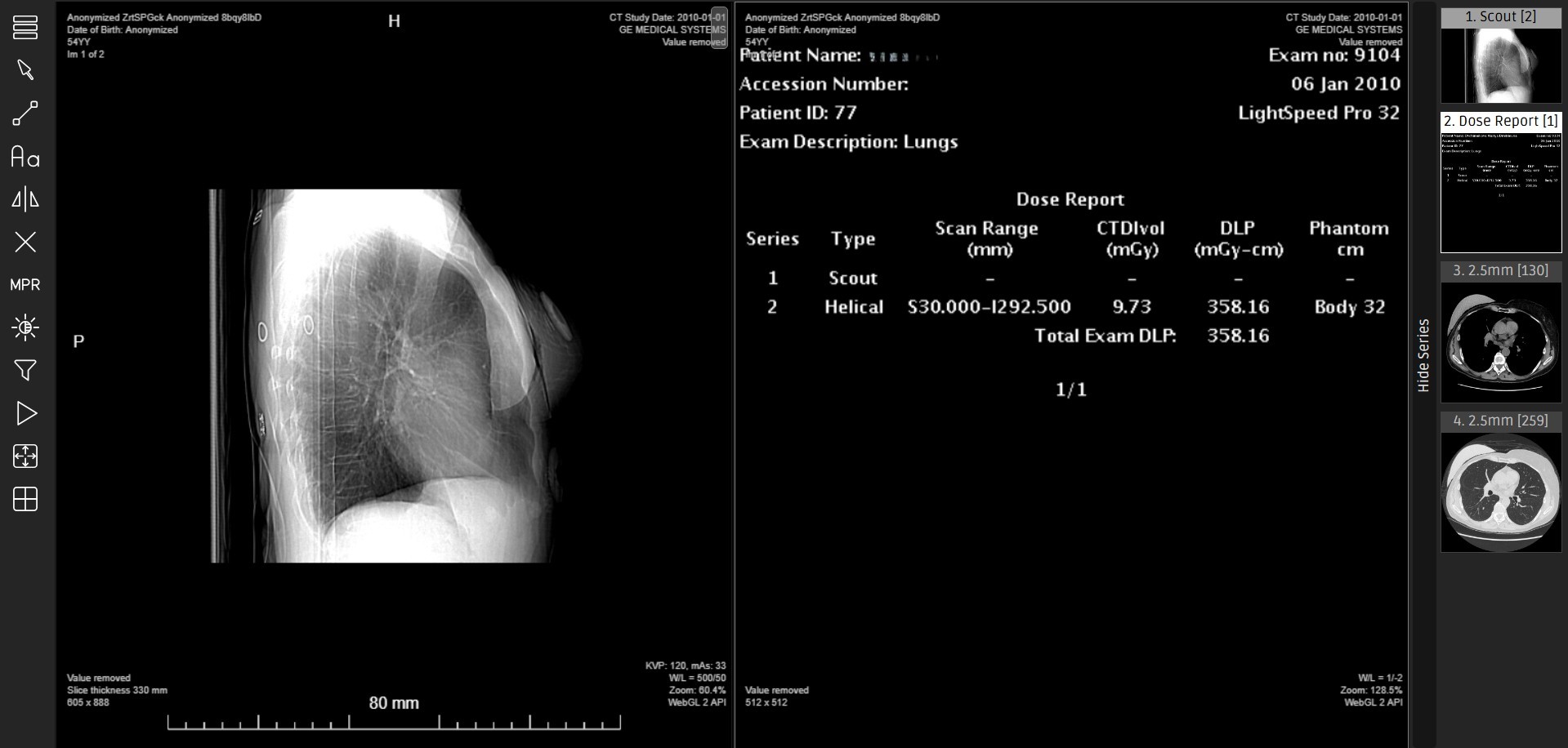Open the viewport layout grid icon
Image resolution: width=1568 pixels, height=748 pixels.
pos(25,499)
